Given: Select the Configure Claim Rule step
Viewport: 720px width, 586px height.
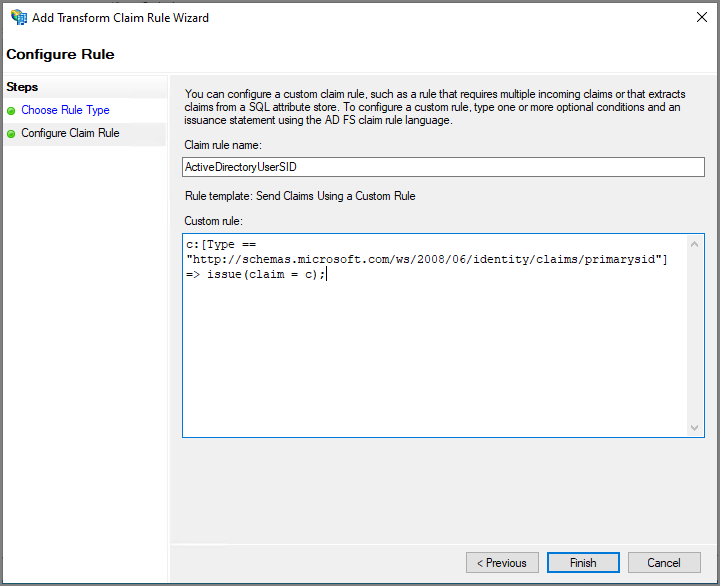Looking at the screenshot, I should 70,133.
